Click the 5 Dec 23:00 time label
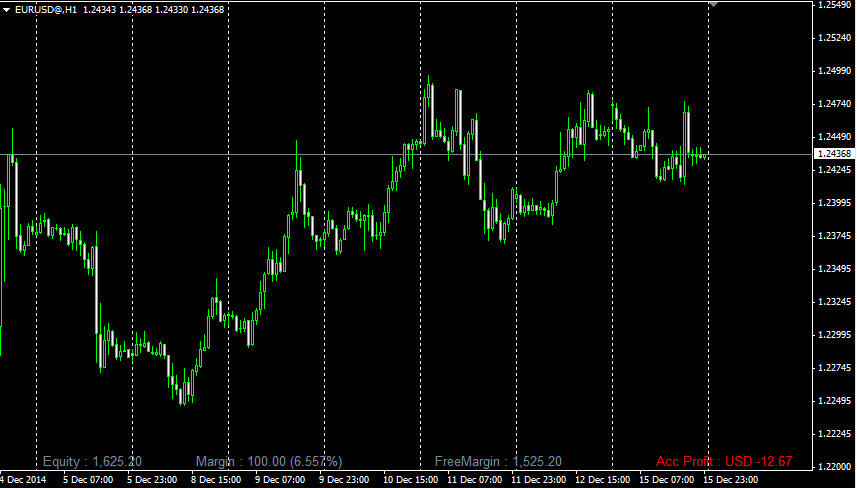Image resolution: width=857 pixels, height=488 pixels. tap(152, 480)
